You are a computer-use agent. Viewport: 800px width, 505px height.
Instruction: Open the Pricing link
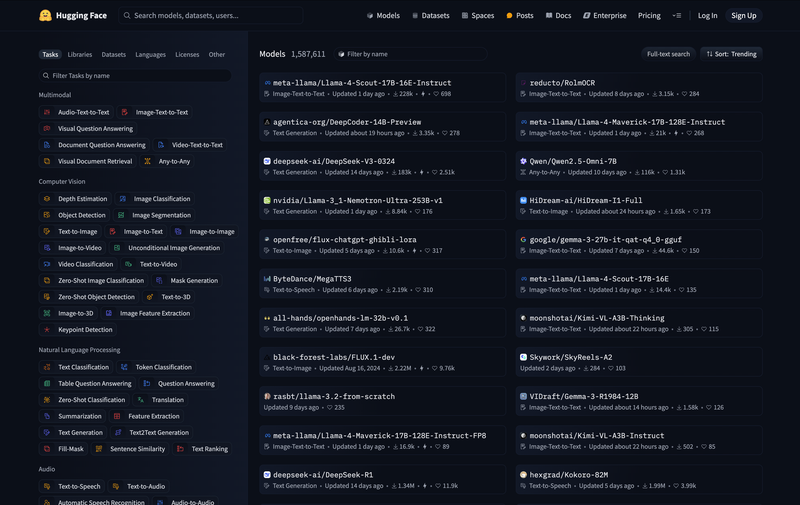pyautogui.click(x=649, y=15)
